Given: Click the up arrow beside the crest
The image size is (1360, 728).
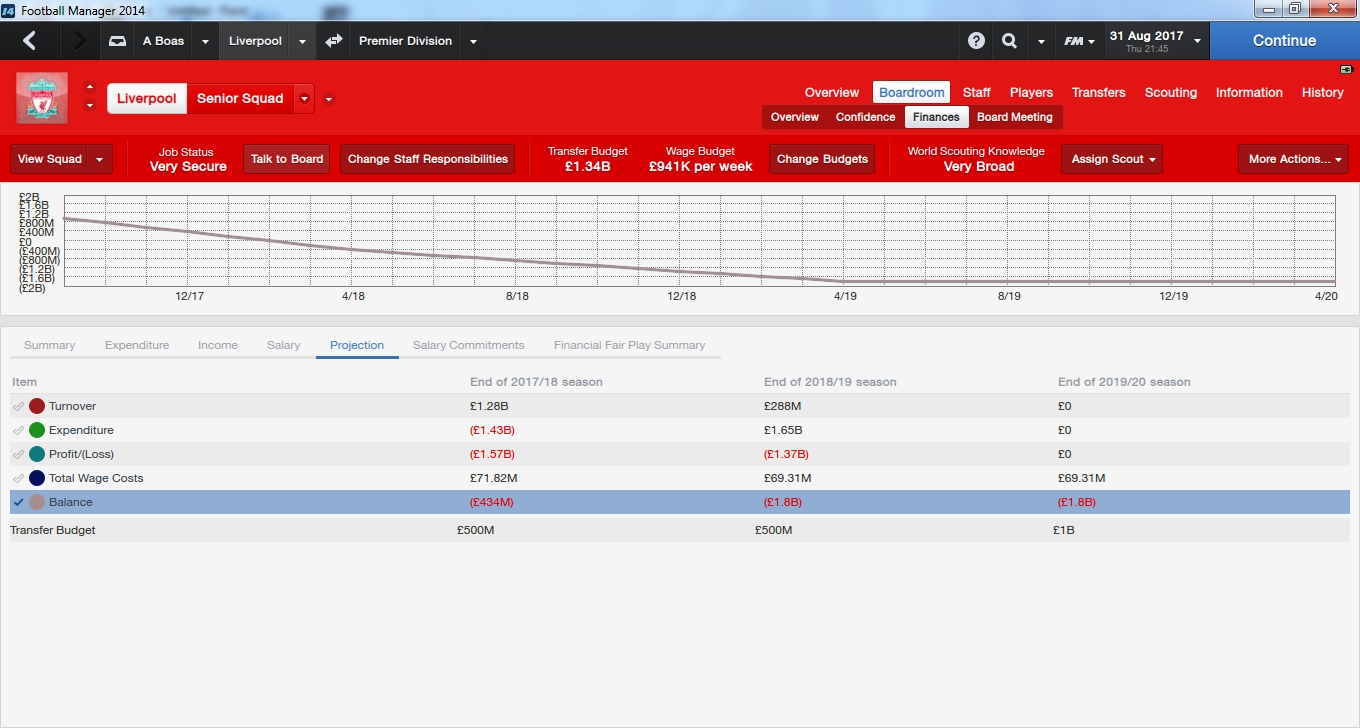Looking at the screenshot, I should pyautogui.click(x=90, y=86).
